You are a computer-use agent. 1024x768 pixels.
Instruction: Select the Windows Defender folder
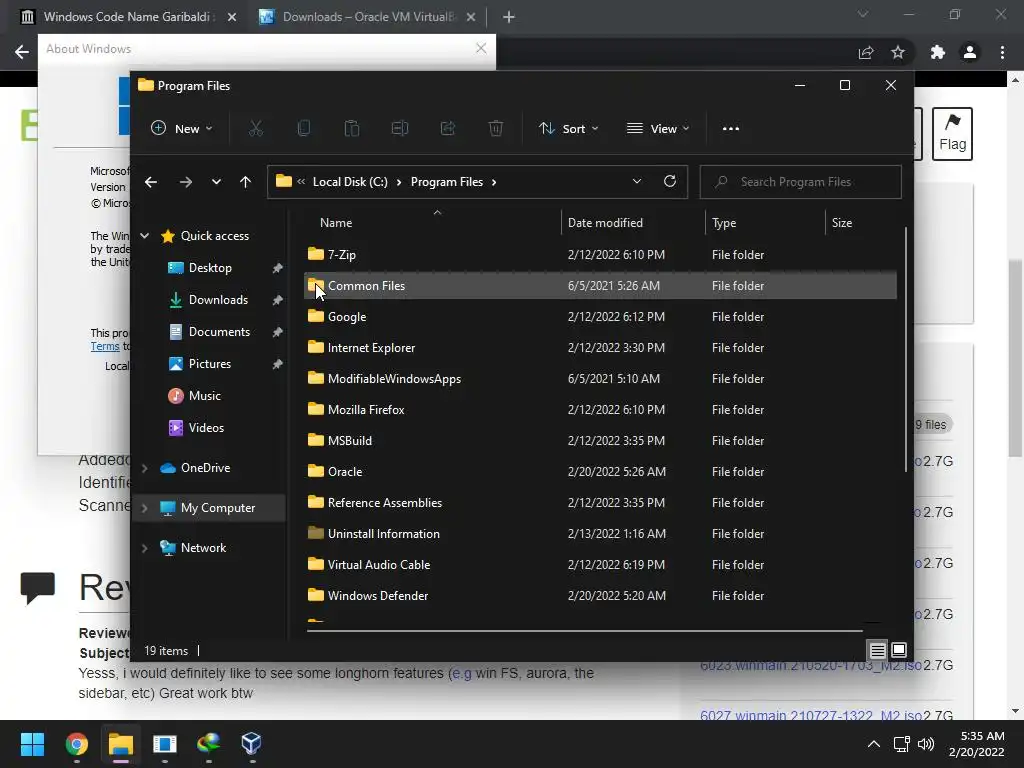pyautogui.click(x=600, y=596)
